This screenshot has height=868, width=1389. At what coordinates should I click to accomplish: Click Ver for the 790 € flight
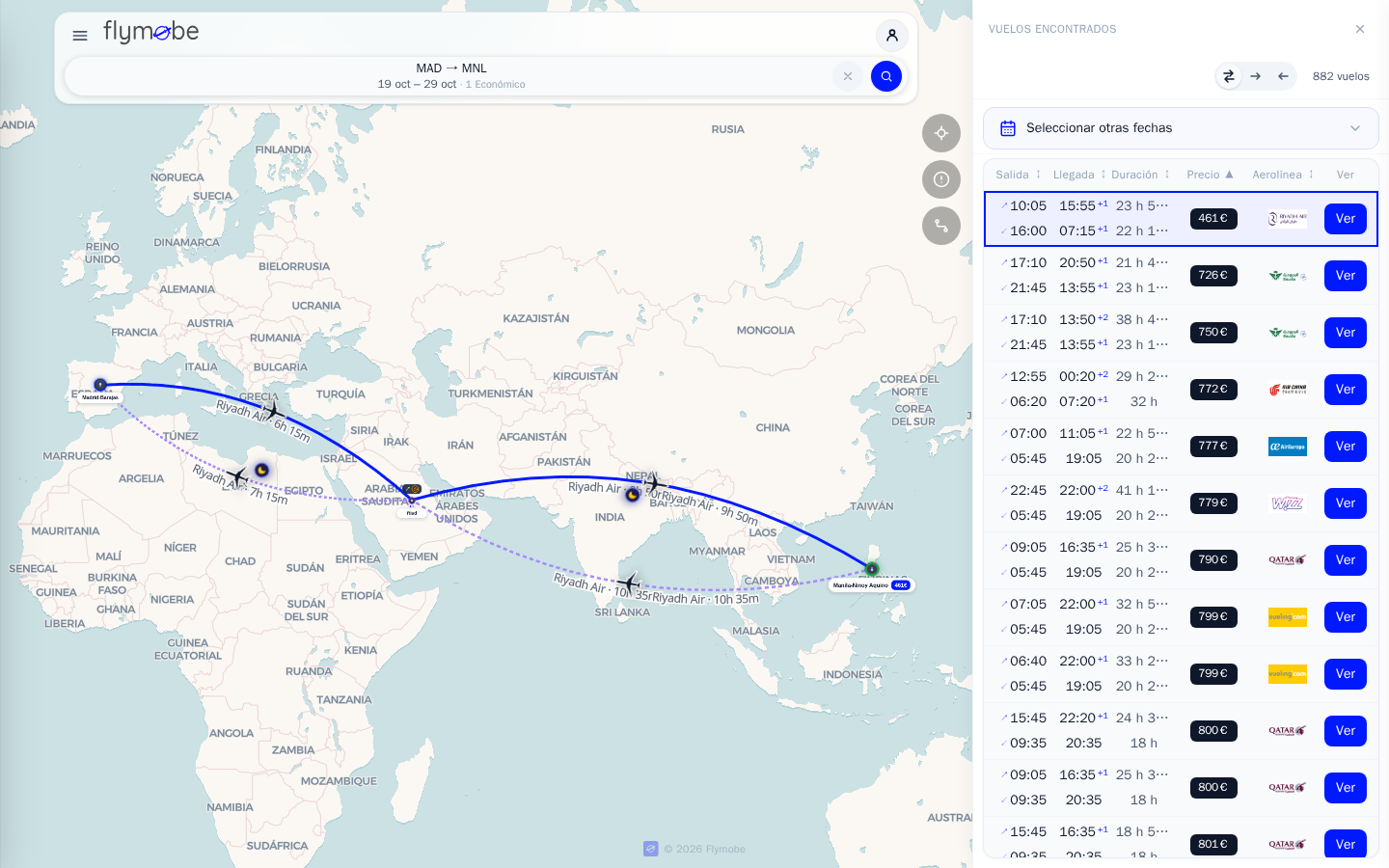pyautogui.click(x=1346, y=560)
